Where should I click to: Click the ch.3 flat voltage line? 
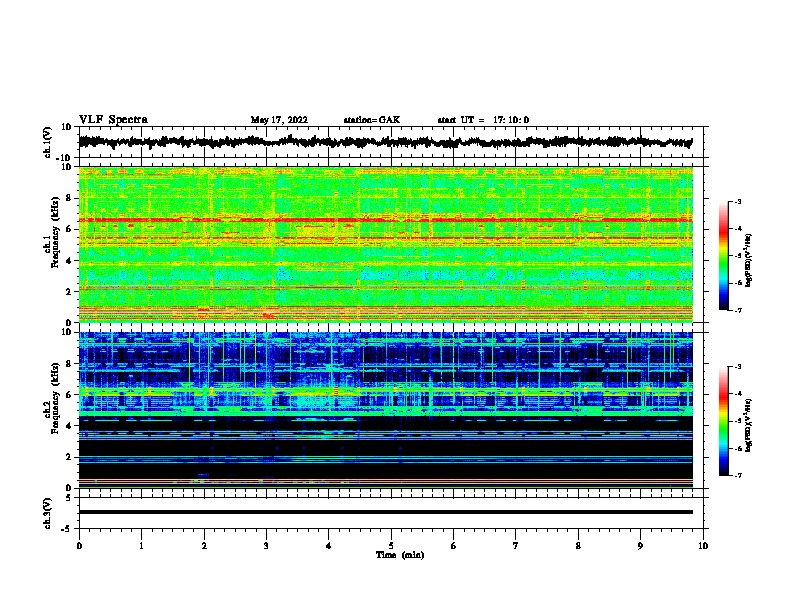coord(386,512)
